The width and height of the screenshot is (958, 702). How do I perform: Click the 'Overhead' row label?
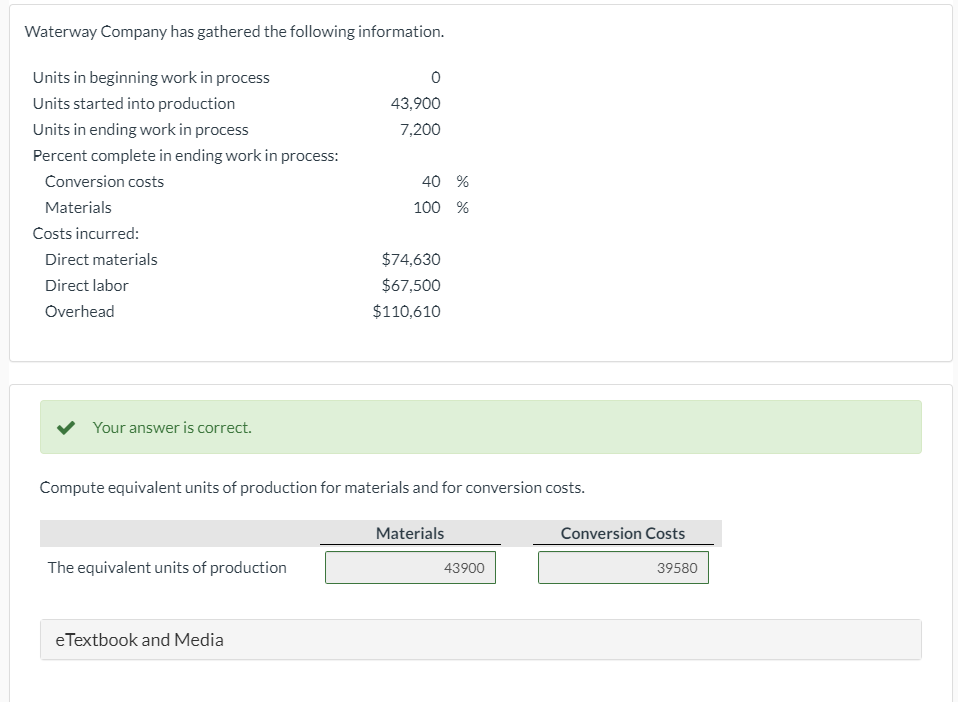[79, 312]
